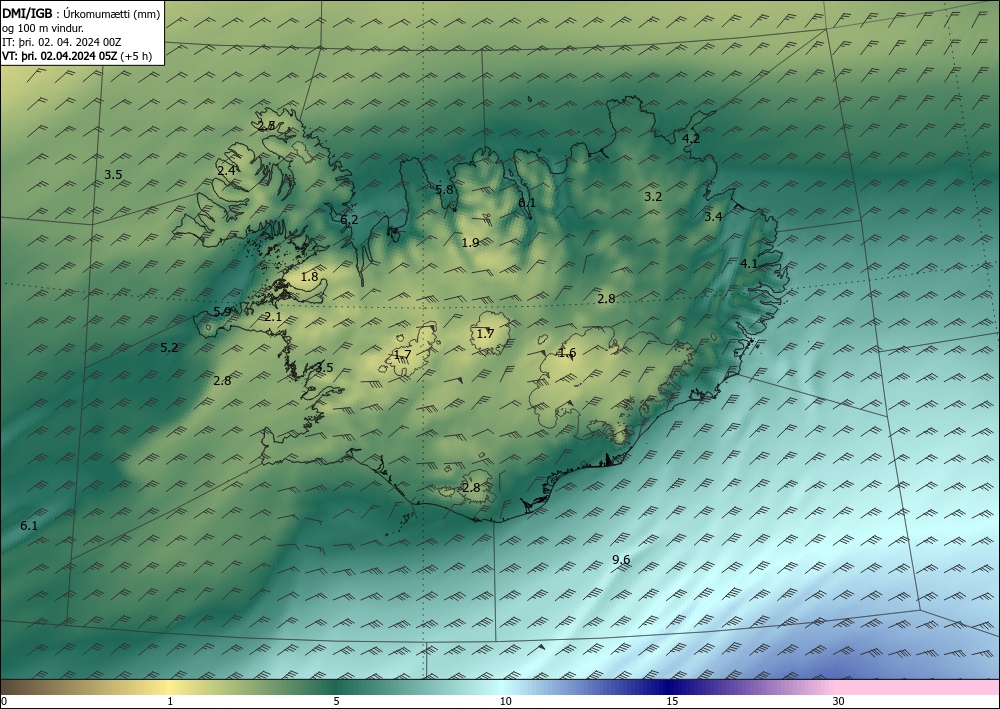This screenshot has height=709, width=1000.
Task: Click the '10' label on the color scale
Action: [x=505, y=702]
